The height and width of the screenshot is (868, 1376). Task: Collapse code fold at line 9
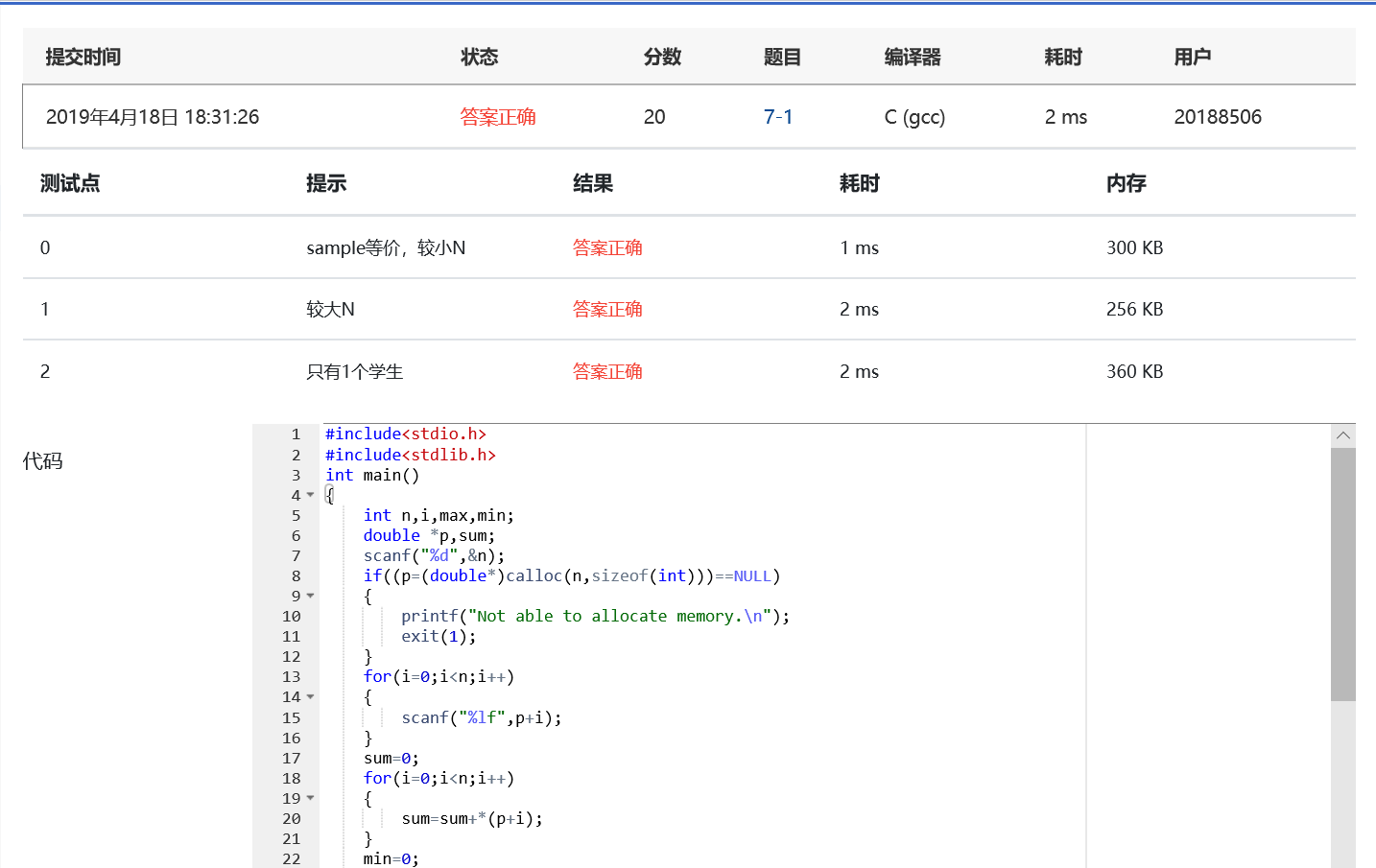(310, 596)
